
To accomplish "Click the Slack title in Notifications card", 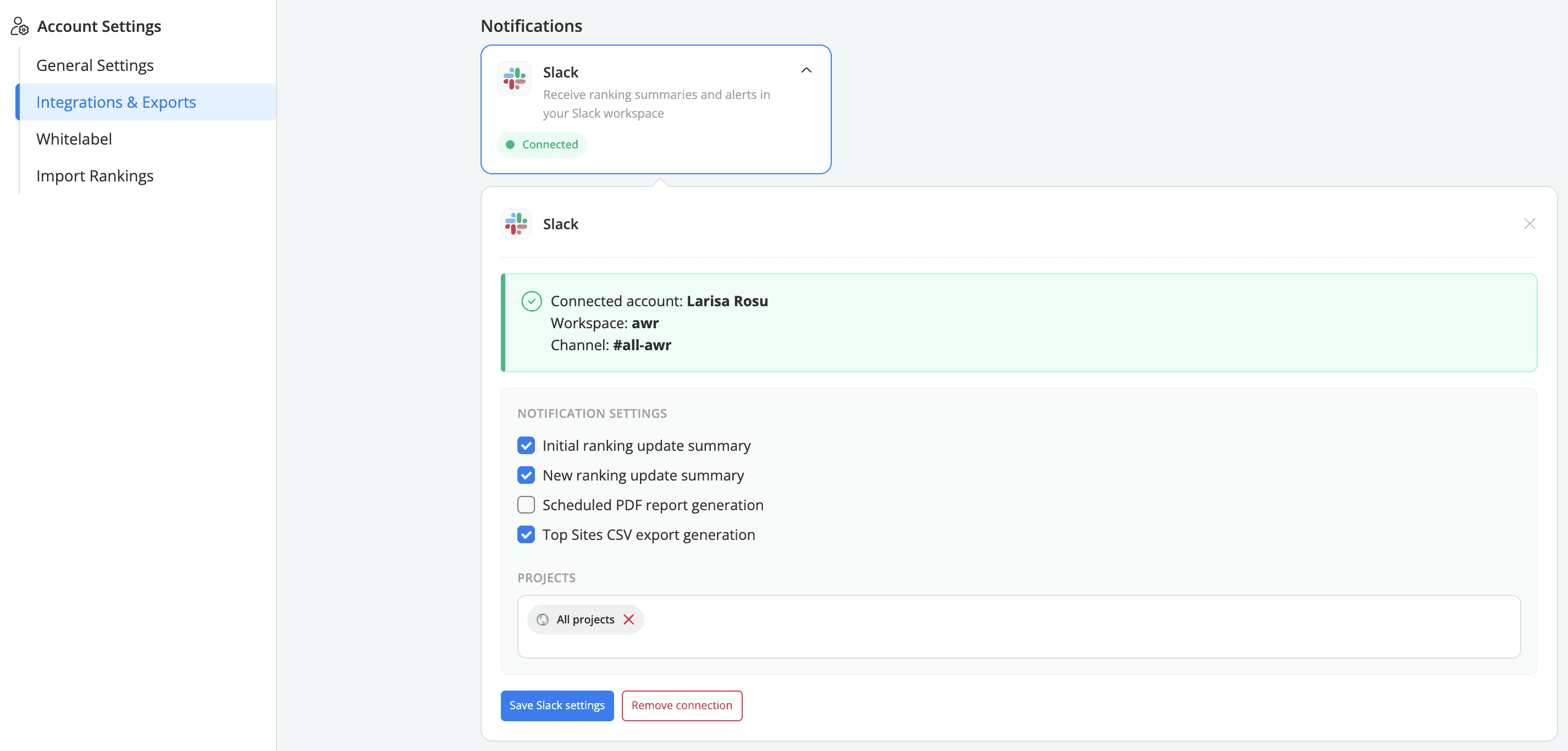I will pos(560,73).
